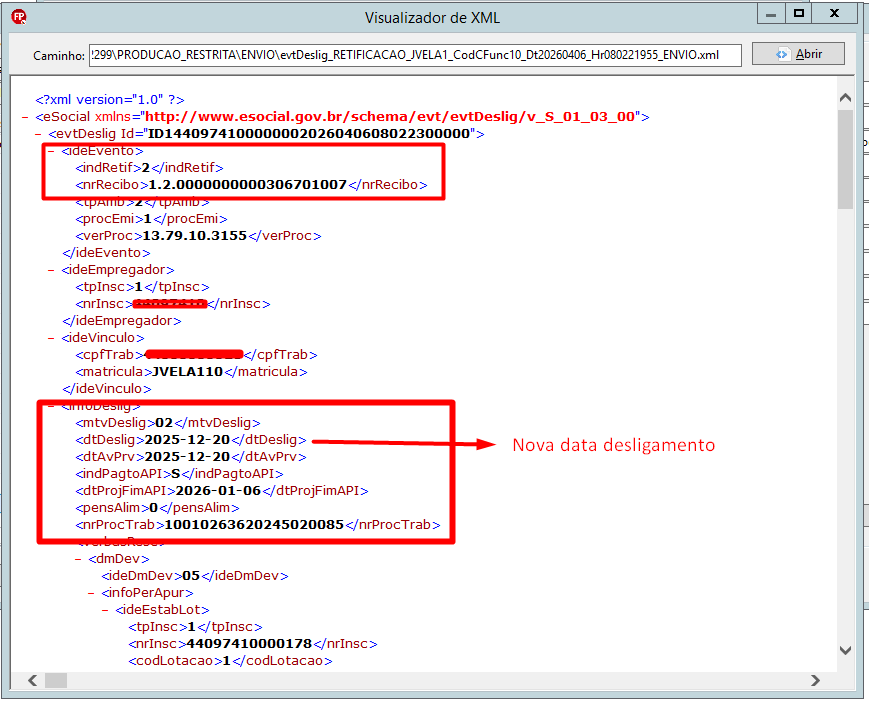Click the matricula value JVELA110
Image resolution: width=869 pixels, height=702 pixels.
point(187,372)
